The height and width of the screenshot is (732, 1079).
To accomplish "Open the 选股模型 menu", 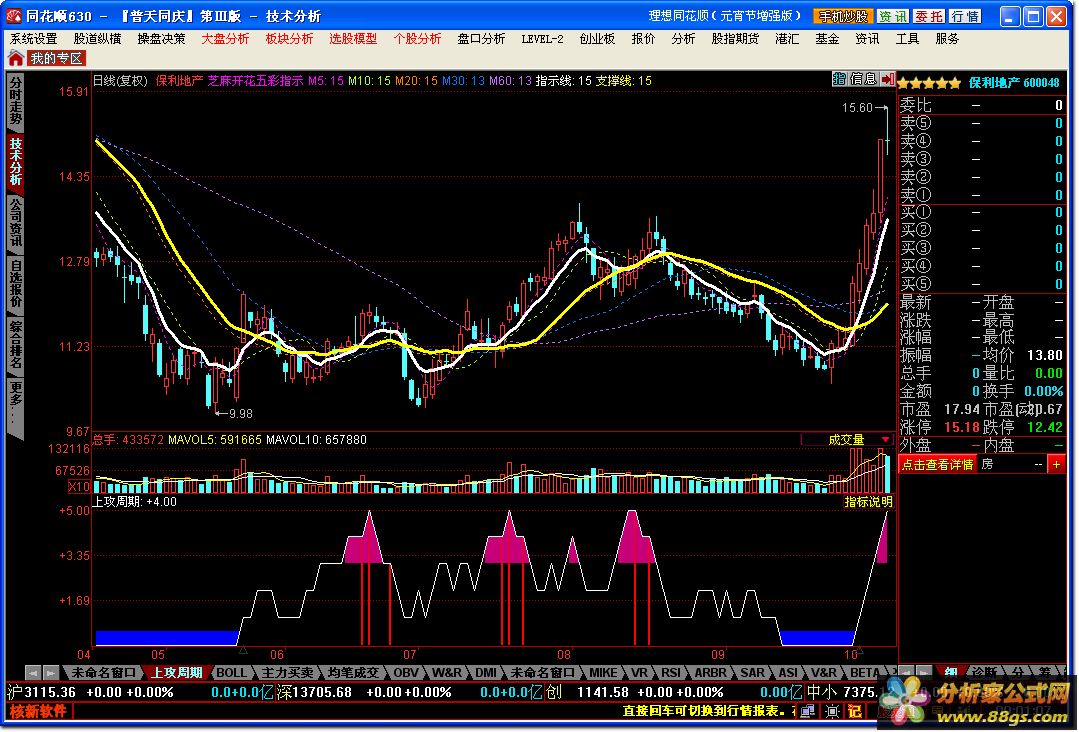I will 353,39.
